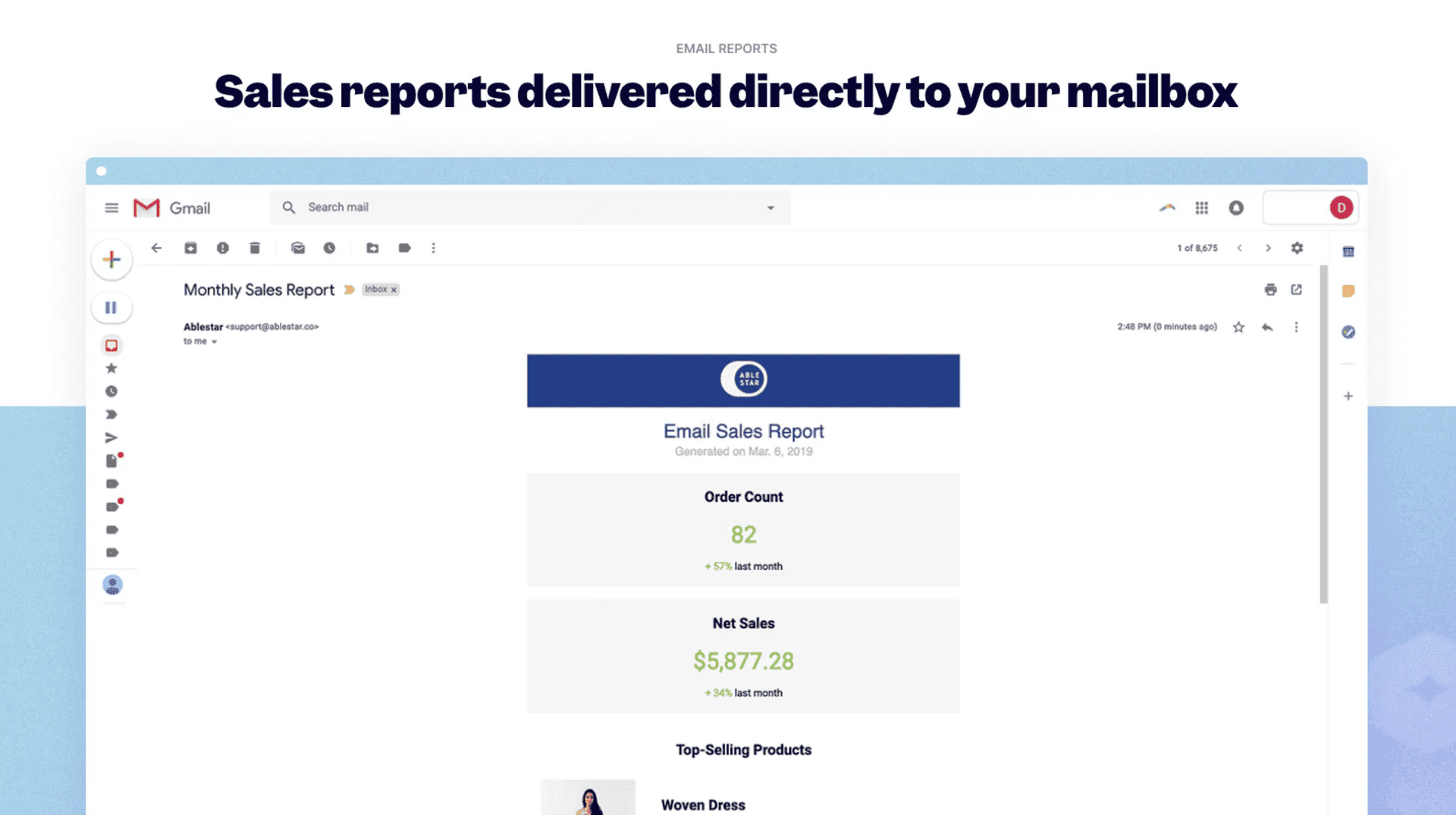Open the message more options menu
This screenshot has width=1456, height=815.
(1296, 327)
